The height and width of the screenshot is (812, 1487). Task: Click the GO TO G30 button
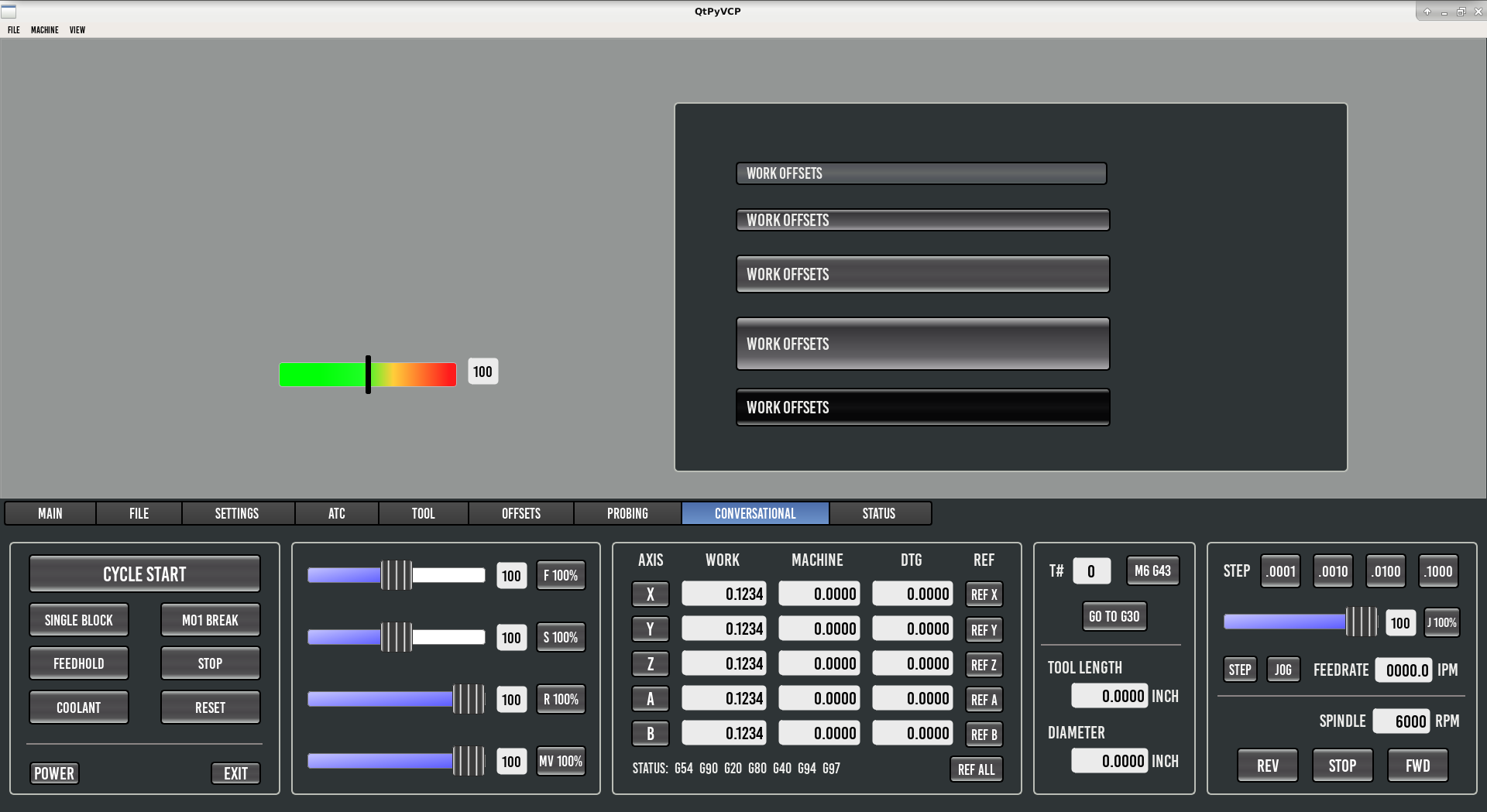click(x=1114, y=616)
